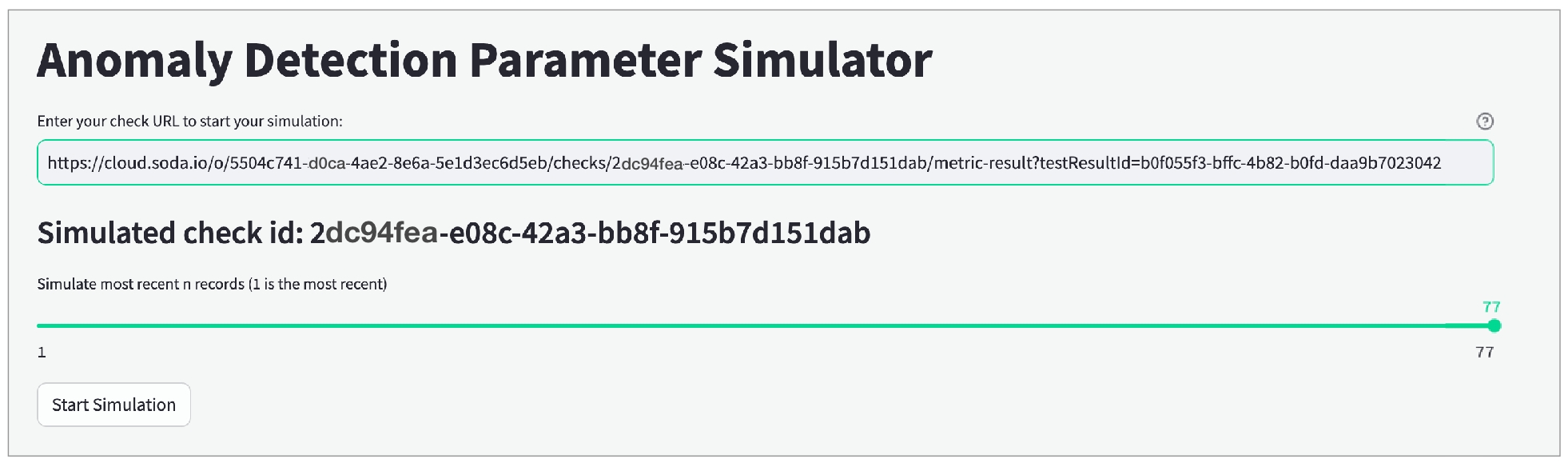Focus the check URL input field
The width and height of the screenshot is (1568, 467).
(764, 163)
